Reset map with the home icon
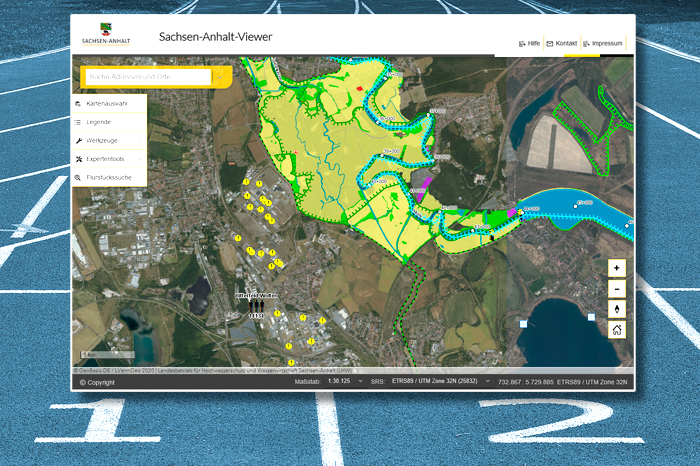This screenshot has height=466, width=700. 617,329
